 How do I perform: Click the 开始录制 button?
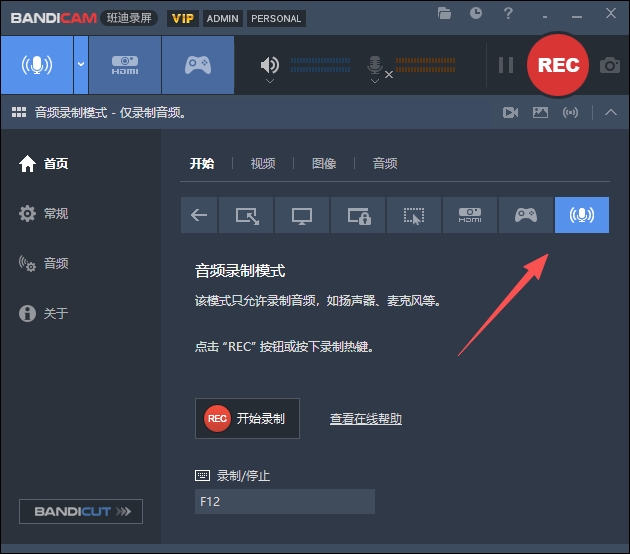click(247, 418)
